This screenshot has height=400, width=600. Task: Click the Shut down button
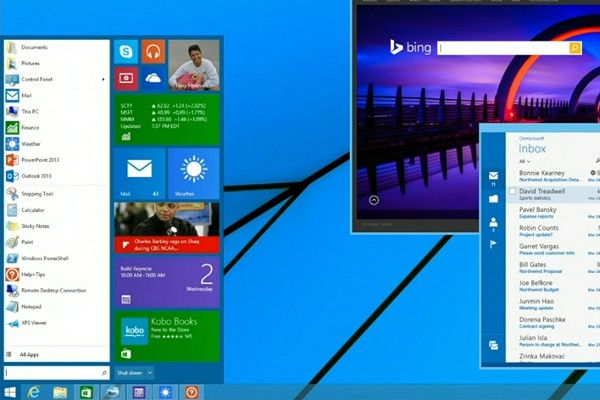tap(129, 373)
